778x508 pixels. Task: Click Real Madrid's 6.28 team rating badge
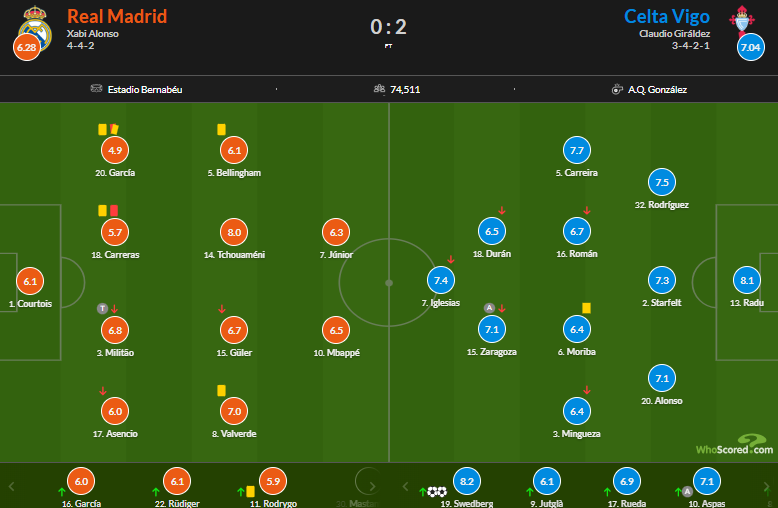(x=27, y=47)
